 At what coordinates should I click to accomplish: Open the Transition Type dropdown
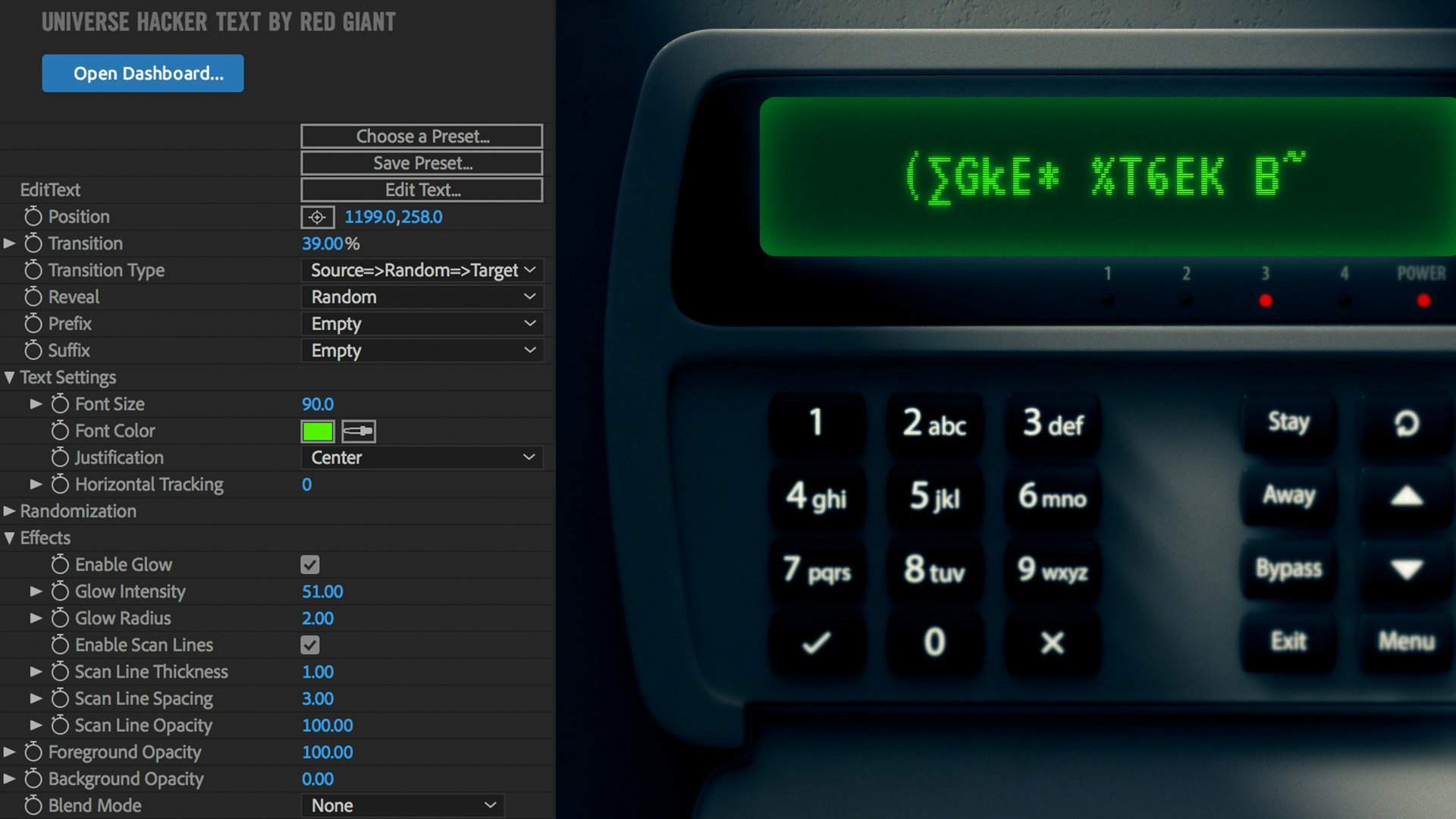coord(422,271)
